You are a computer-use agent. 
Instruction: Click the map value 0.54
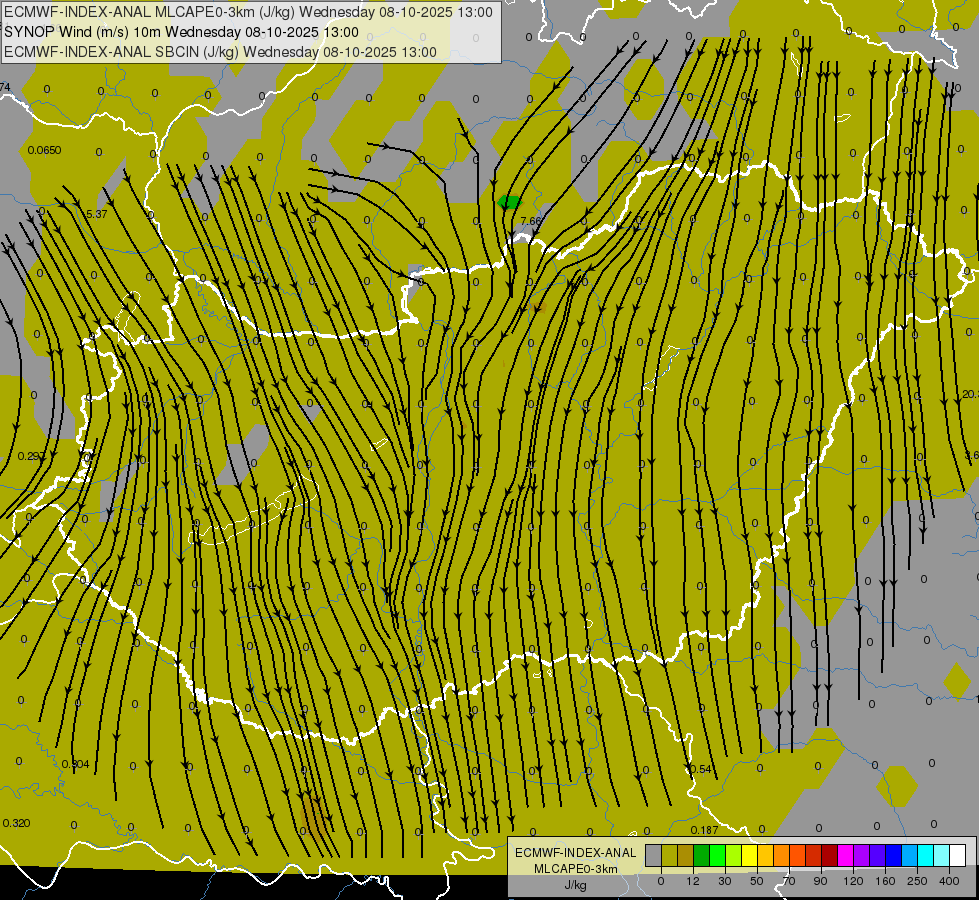pyautogui.click(x=701, y=769)
